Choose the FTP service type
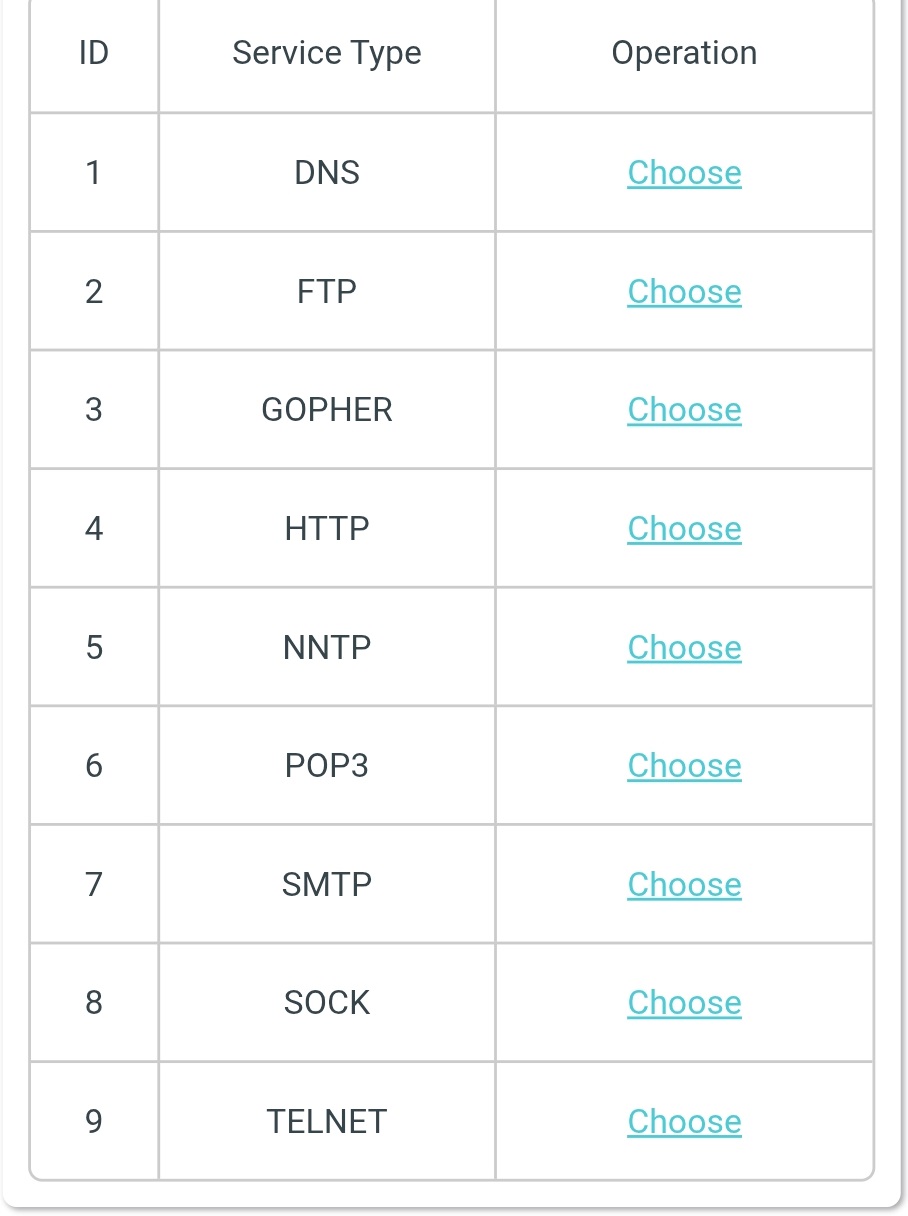Viewport: 908px width, 1216px height. [x=684, y=291]
